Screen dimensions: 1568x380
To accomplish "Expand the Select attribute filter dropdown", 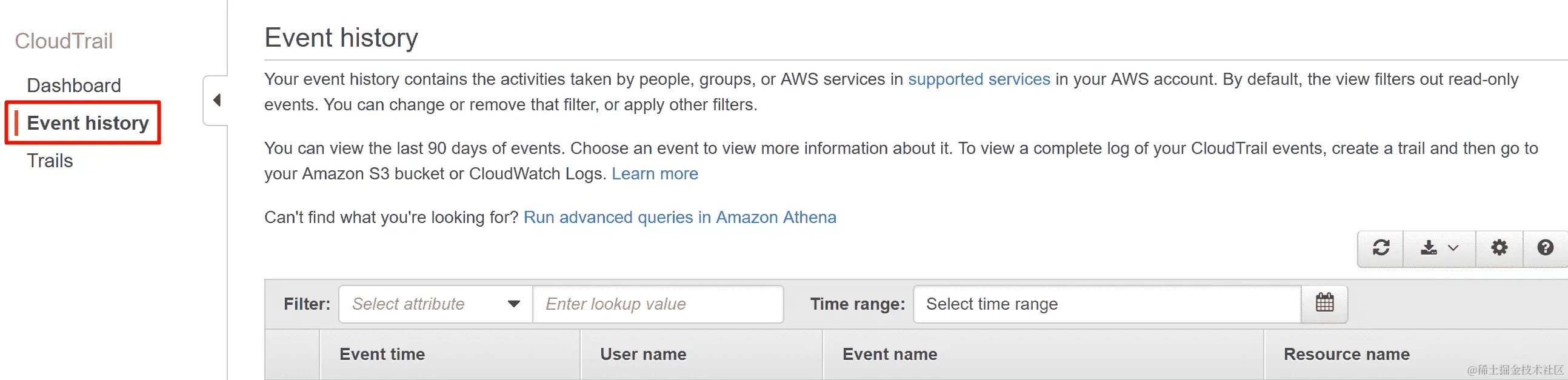I will [x=435, y=304].
